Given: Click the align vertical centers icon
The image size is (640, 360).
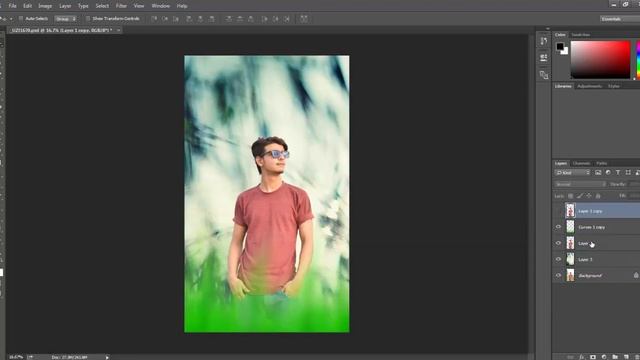Looking at the screenshot, I should (x=165, y=19).
